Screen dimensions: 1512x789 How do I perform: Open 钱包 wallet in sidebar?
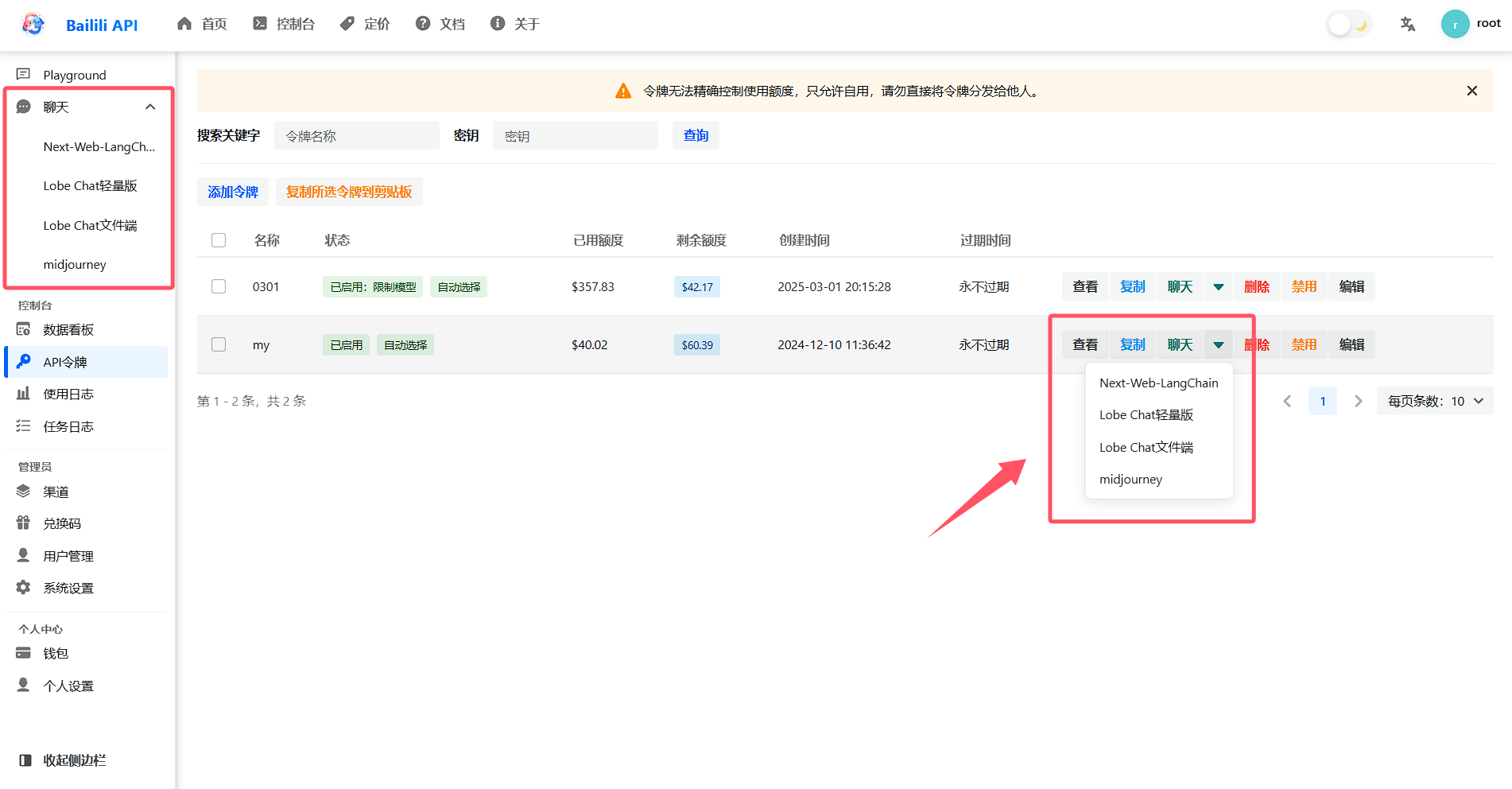pyautogui.click(x=56, y=653)
